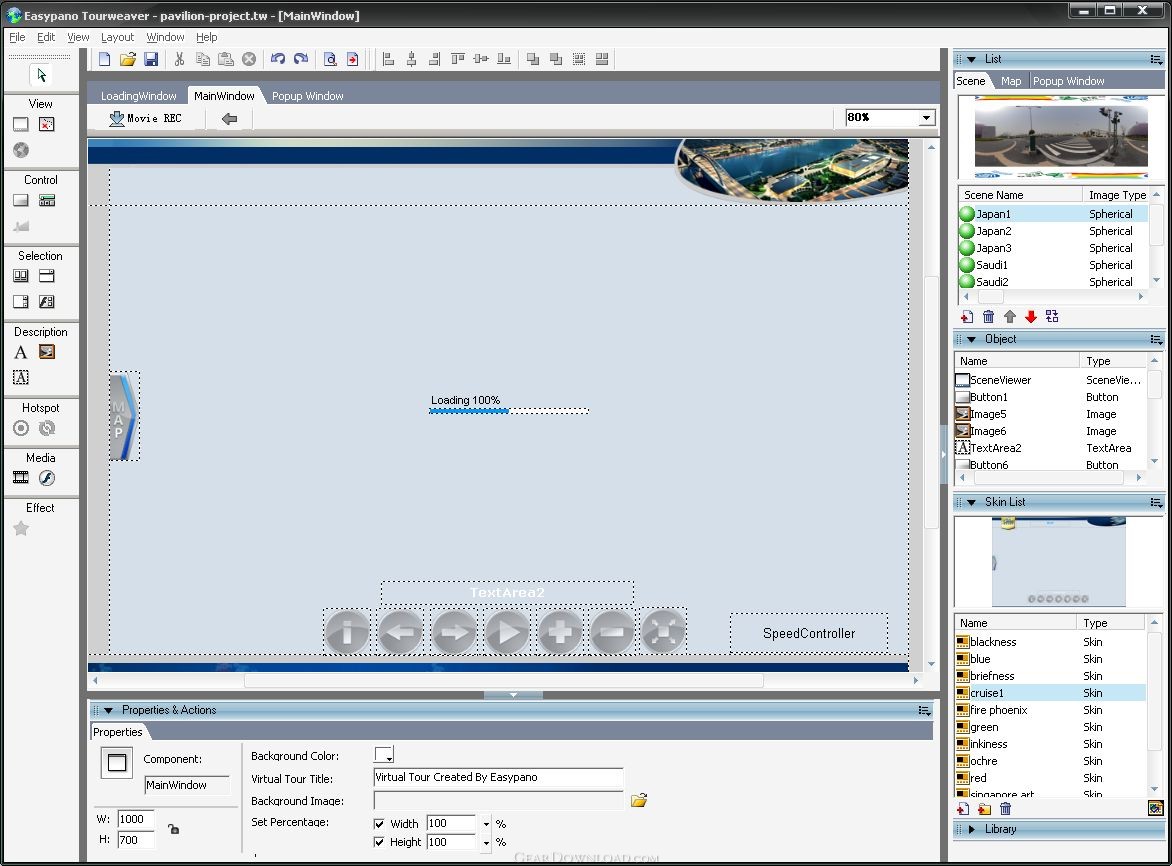Click the info button in the tour controls
Screen dimensions: 1172x866
click(x=347, y=632)
